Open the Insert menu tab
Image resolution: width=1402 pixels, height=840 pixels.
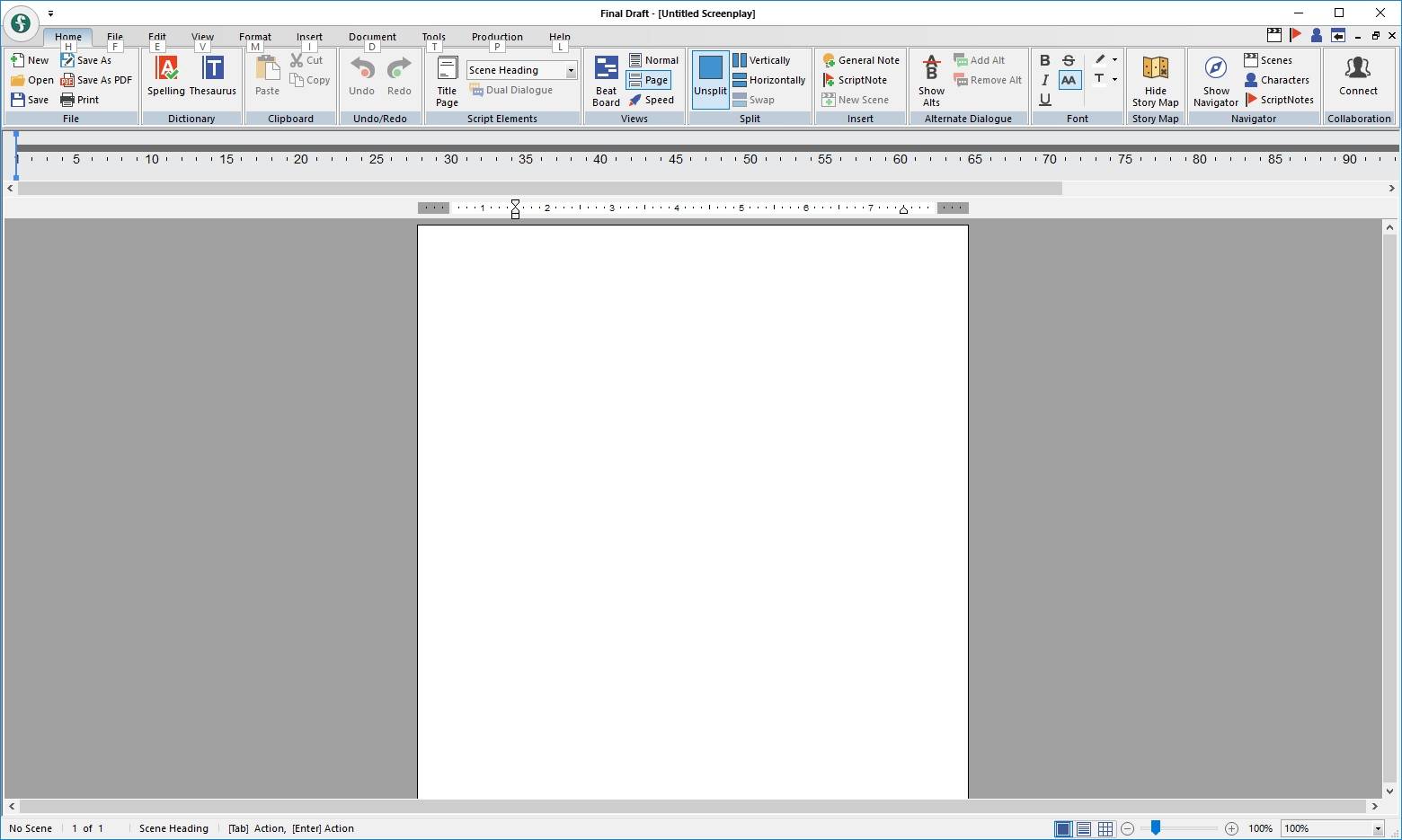pyautogui.click(x=309, y=37)
